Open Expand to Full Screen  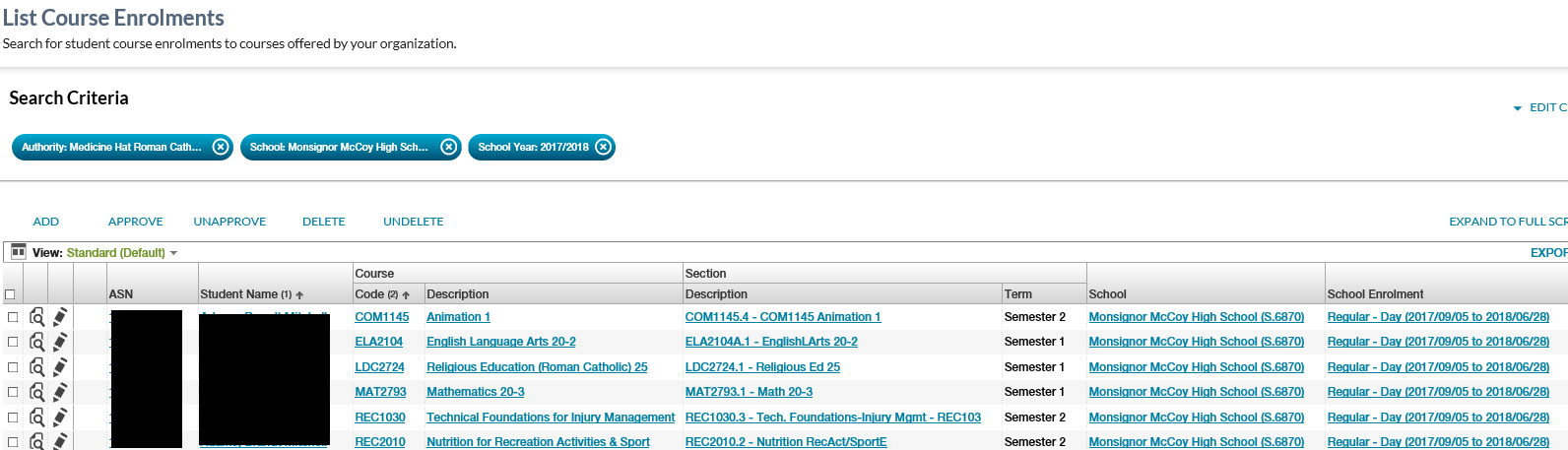pyautogui.click(x=1507, y=222)
